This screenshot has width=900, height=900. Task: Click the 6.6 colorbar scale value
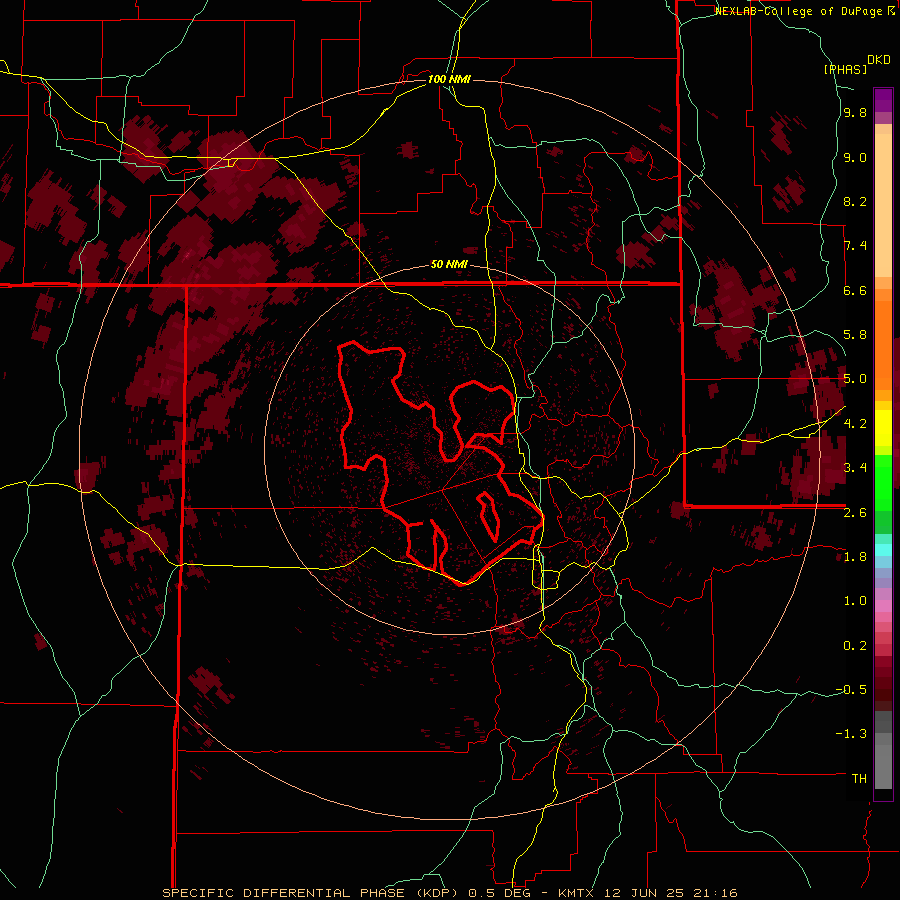(x=855, y=290)
